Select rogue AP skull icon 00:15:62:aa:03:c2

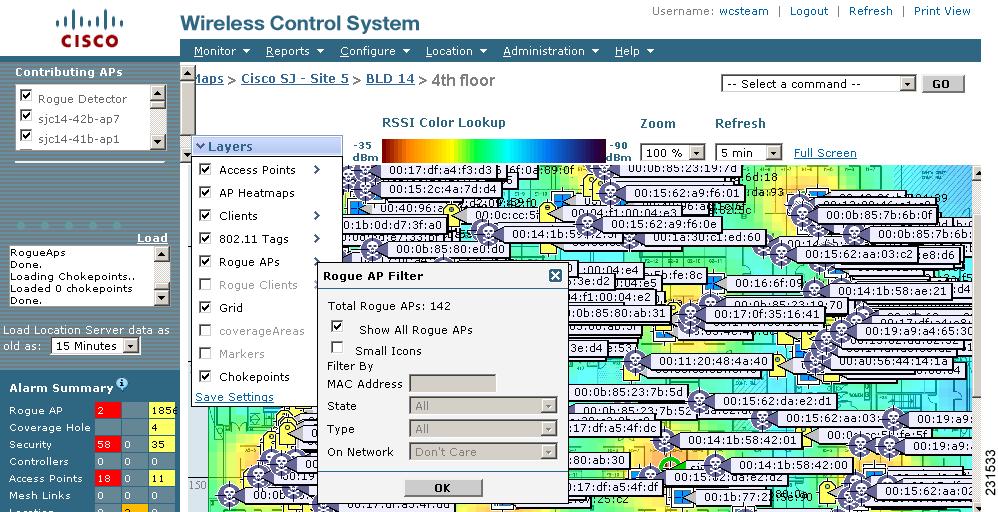coord(780,253)
